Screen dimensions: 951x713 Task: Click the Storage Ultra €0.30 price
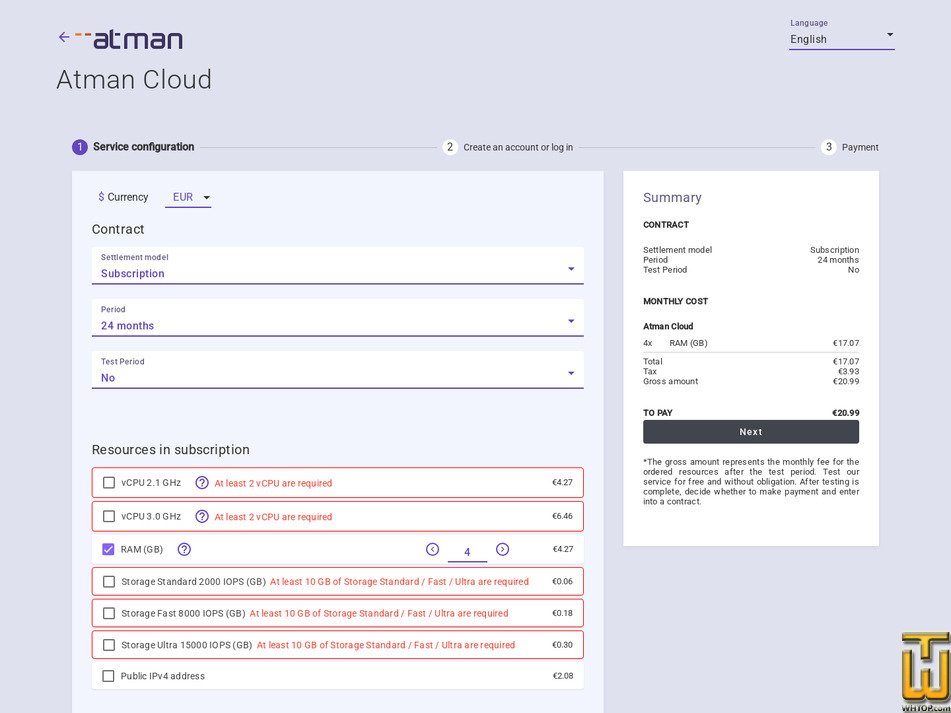tap(562, 644)
